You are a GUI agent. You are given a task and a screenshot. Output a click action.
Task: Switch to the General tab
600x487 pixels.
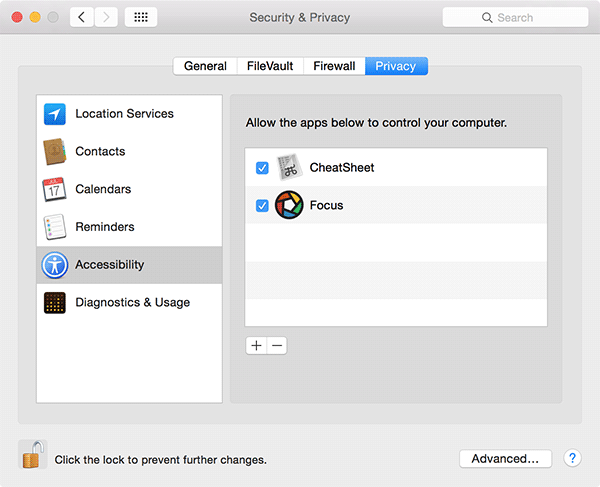(205, 66)
